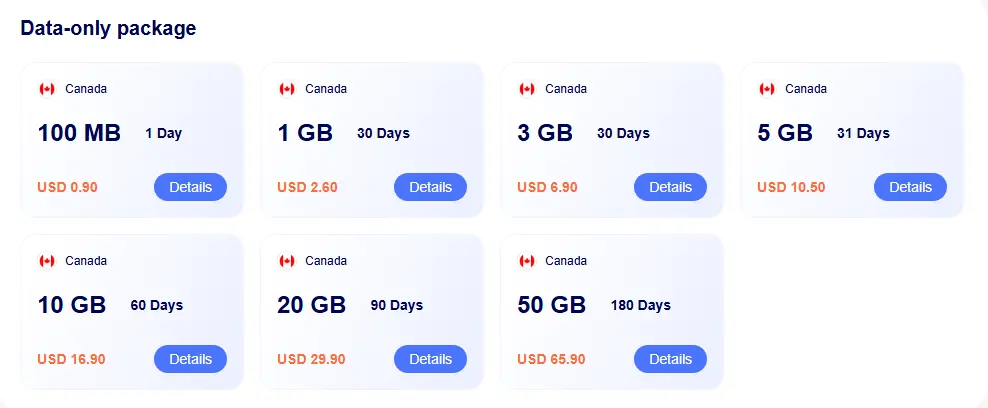Click the 180 Days validity label
Viewport: 988px width, 408px height.
(640, 305)
